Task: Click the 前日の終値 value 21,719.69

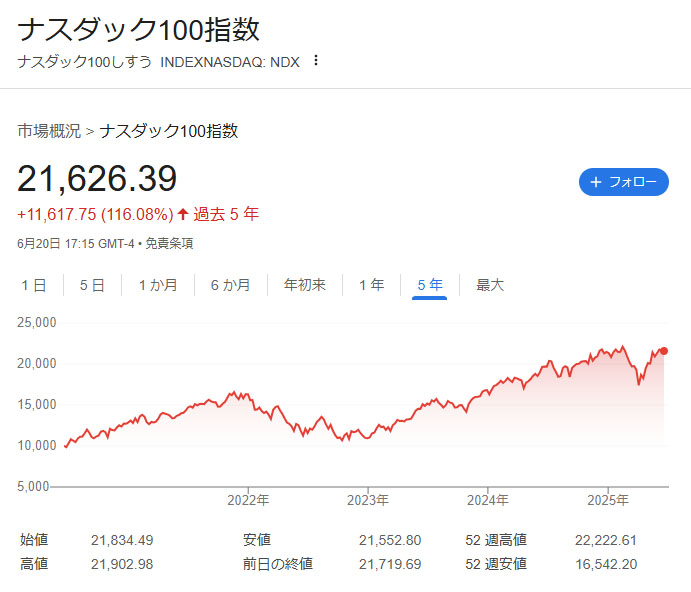Action: click(x=389, y=564)
